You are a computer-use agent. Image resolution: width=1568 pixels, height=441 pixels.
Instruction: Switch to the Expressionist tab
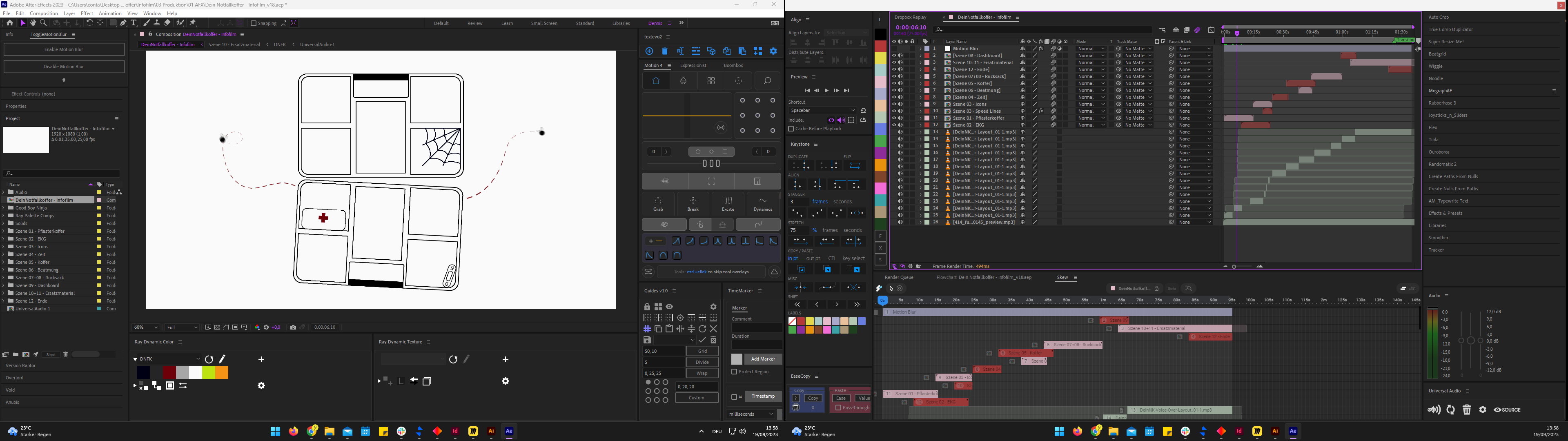coord(693,65)
